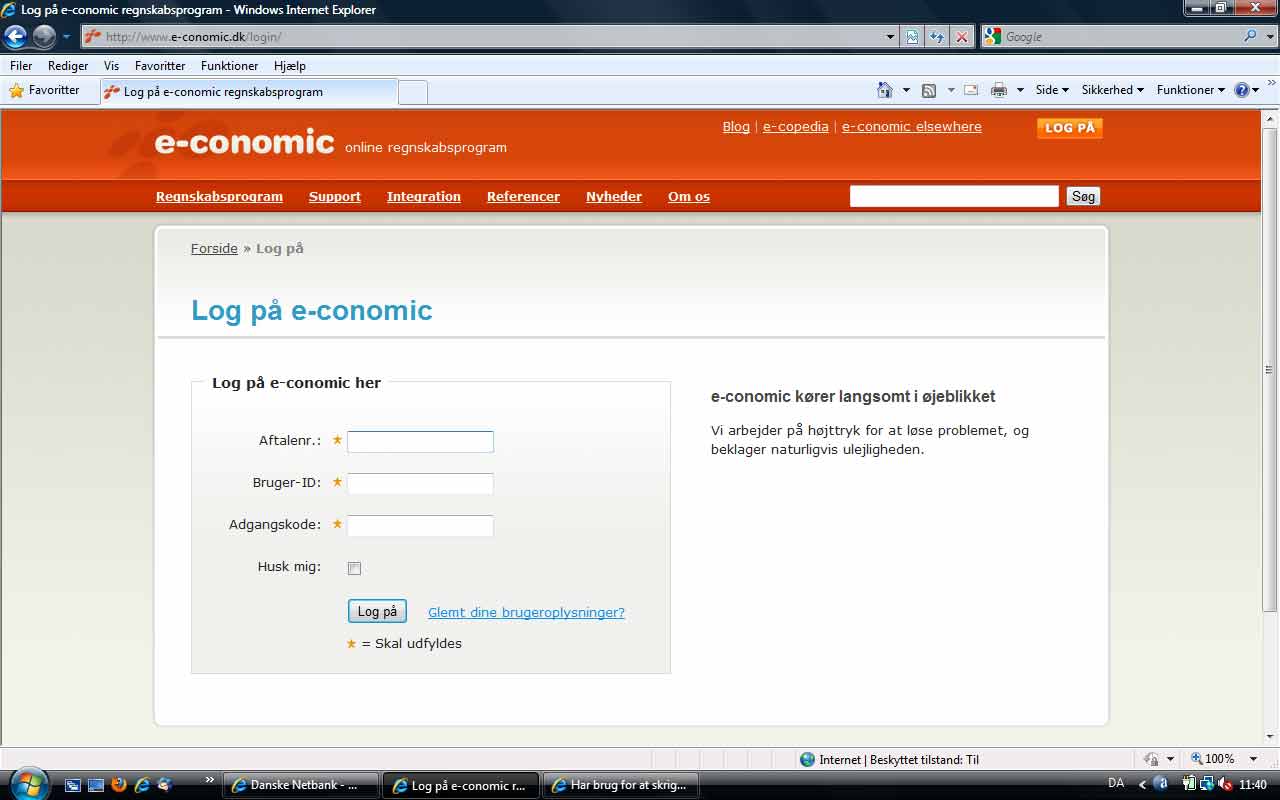The image size is (1280, 800).
Task: Click the red Stop loading icon
Action: tap(961, 37)
